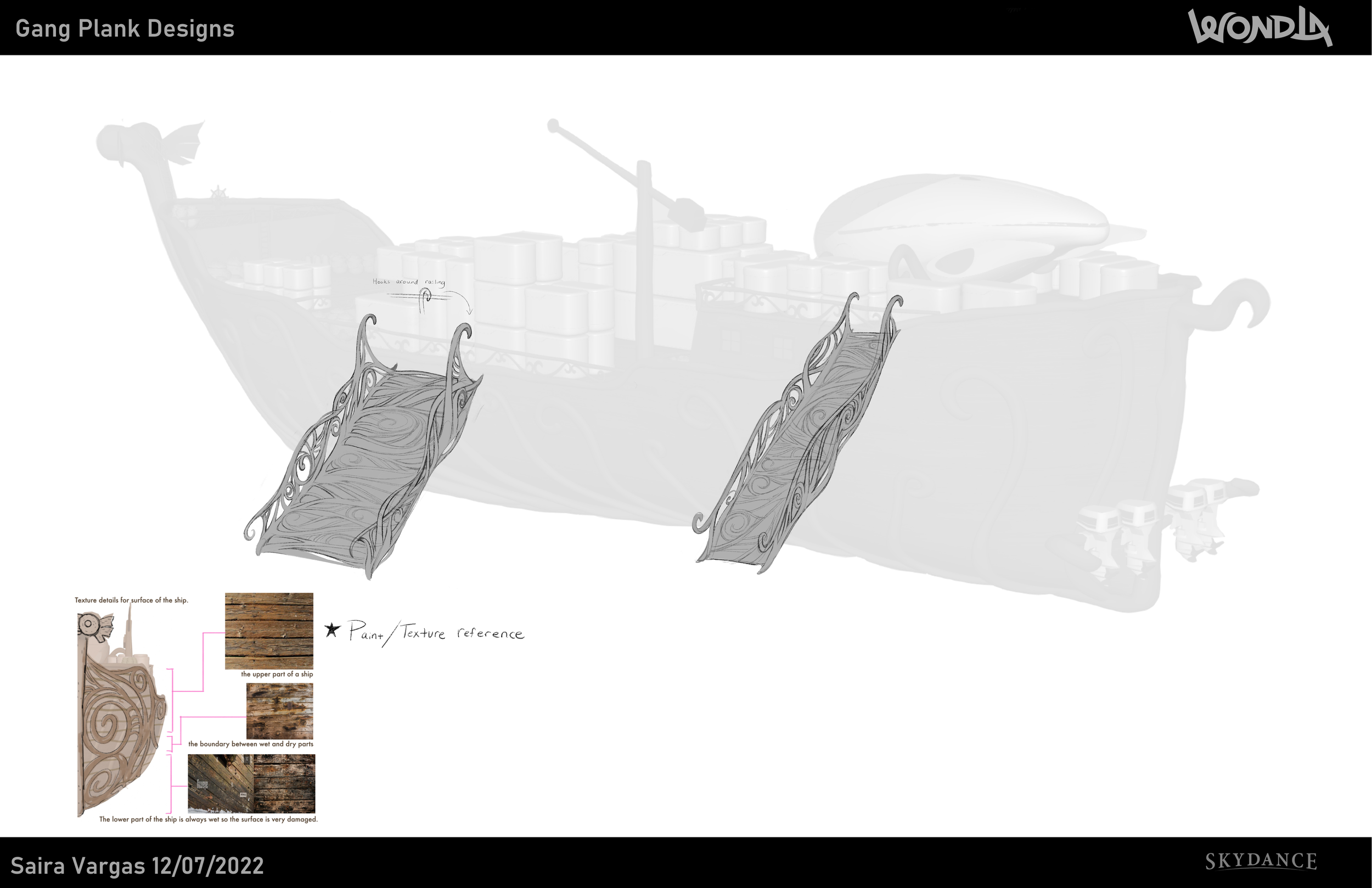The image size is (1372, 888).
Task: Click the black star beside Paint/Texture reference
Action: [331, 630]
